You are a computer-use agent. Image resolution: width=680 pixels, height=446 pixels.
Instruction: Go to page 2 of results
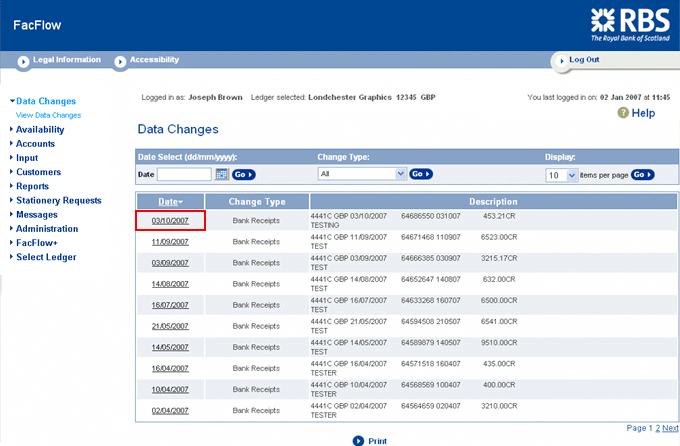[657, 428]
